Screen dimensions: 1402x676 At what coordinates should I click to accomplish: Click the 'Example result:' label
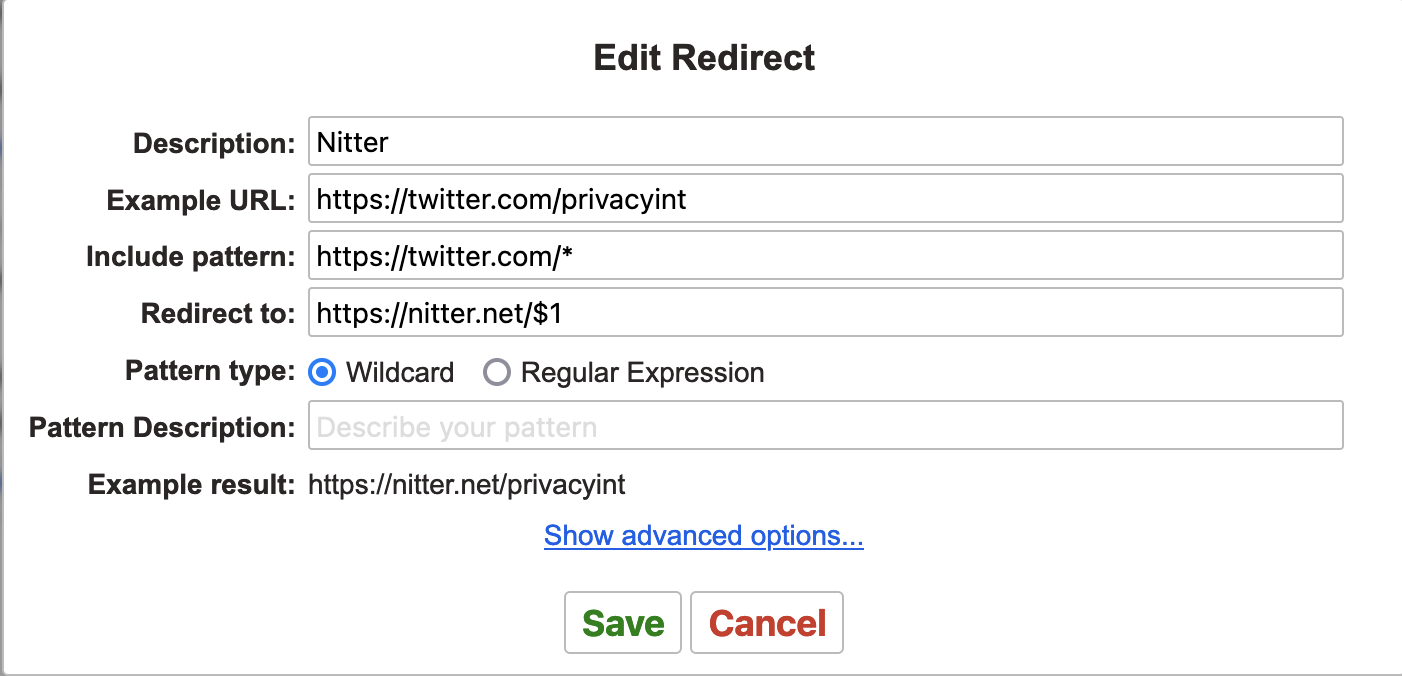click(191, 485)
